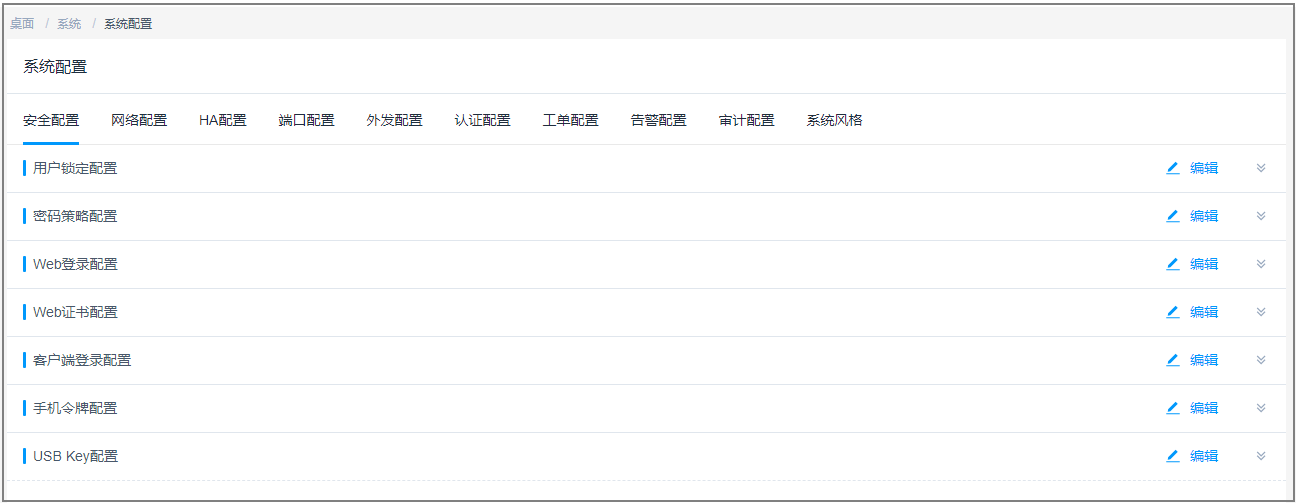Expand the 客户端登录配置 section chevron
Screen dimensions: 1296x503
(x=1261, y=360)
